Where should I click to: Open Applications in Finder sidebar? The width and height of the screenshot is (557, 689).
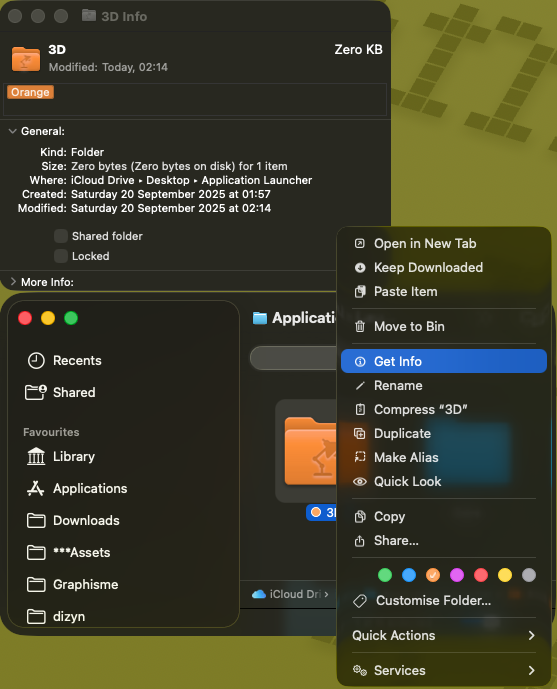click(123, 488)
